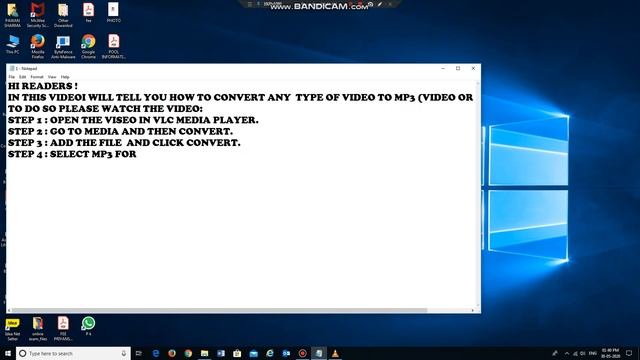Open the McAfee Security desktop shortcut
This screenshot has width=640, height=360.
click(x=38, y=15)
